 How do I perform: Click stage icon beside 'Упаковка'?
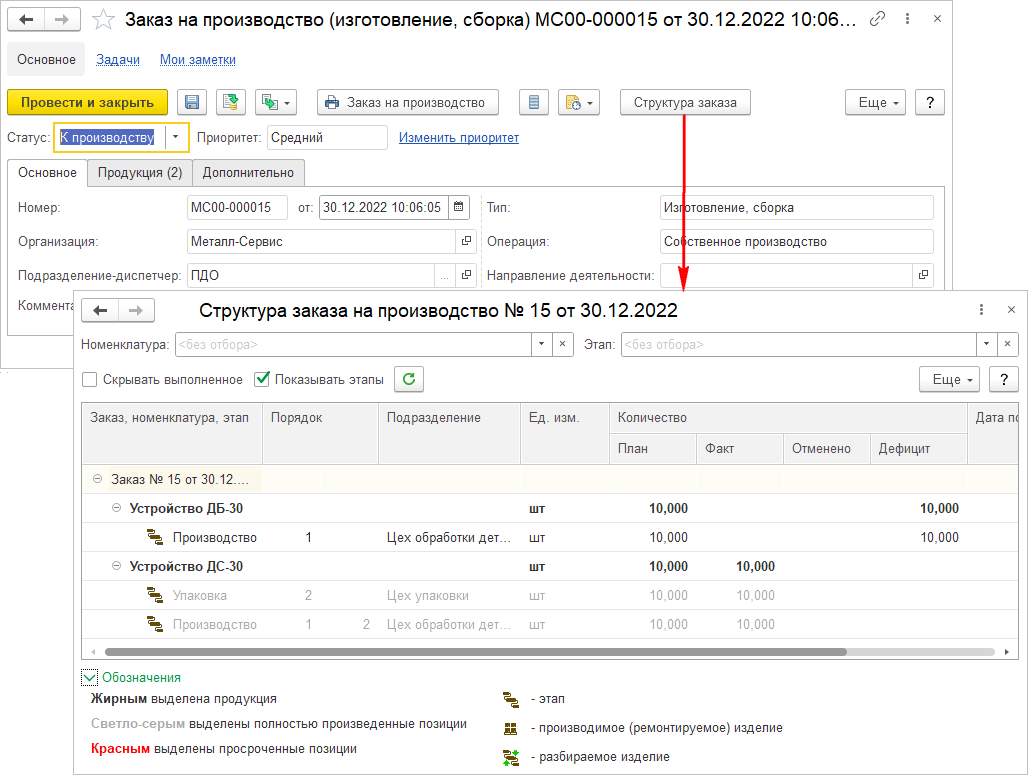coord(154,595)
